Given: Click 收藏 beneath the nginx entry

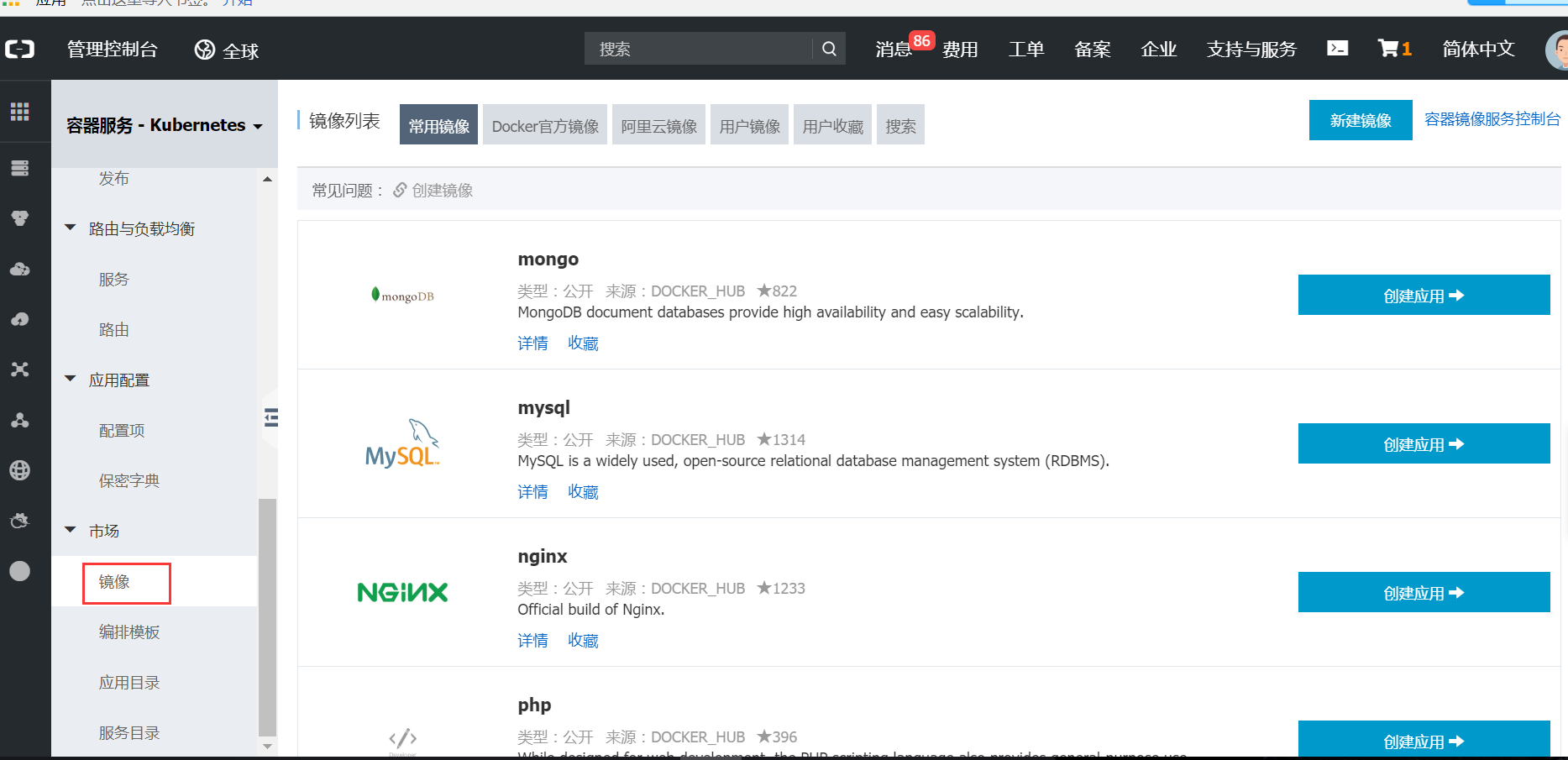Looking at the screenshot, I should coord(583,640).
